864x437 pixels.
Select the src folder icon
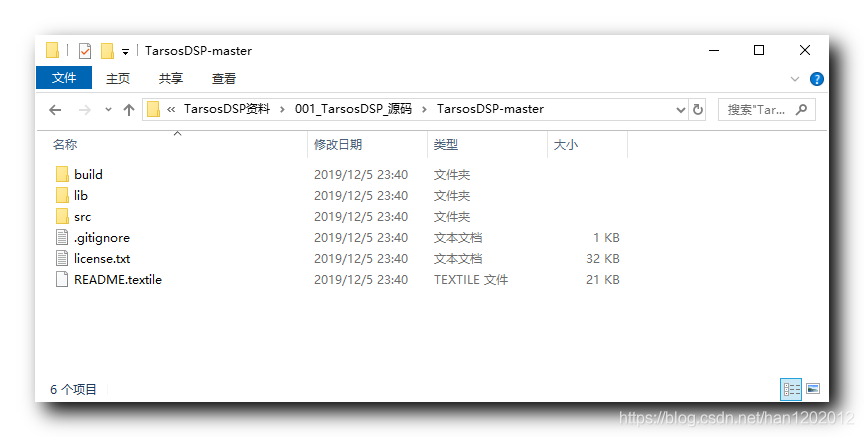tap(62, 216)
